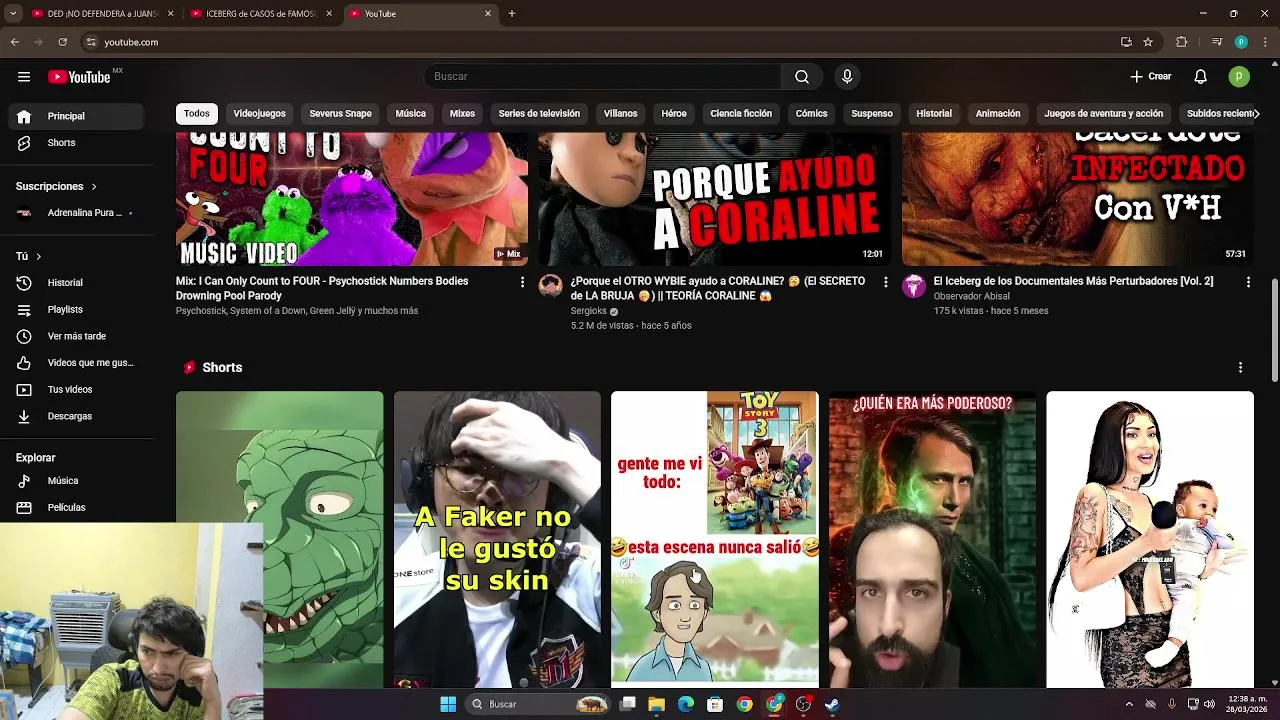Screen dimensions: 1280x720
Task: Open Sergioks channel avatar
Action: click(x=551, y=286)
